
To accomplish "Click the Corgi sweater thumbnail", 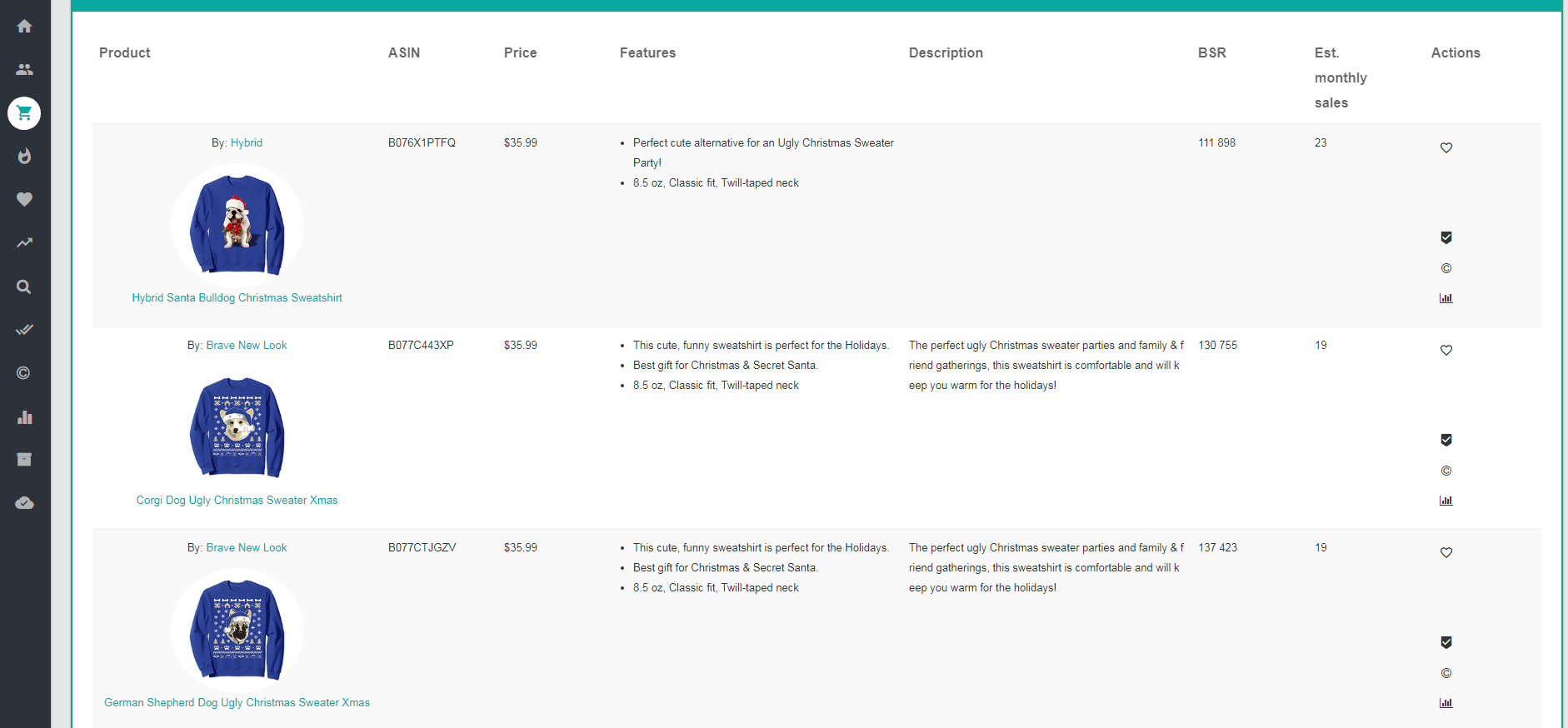I will click(x=237, y=427).
